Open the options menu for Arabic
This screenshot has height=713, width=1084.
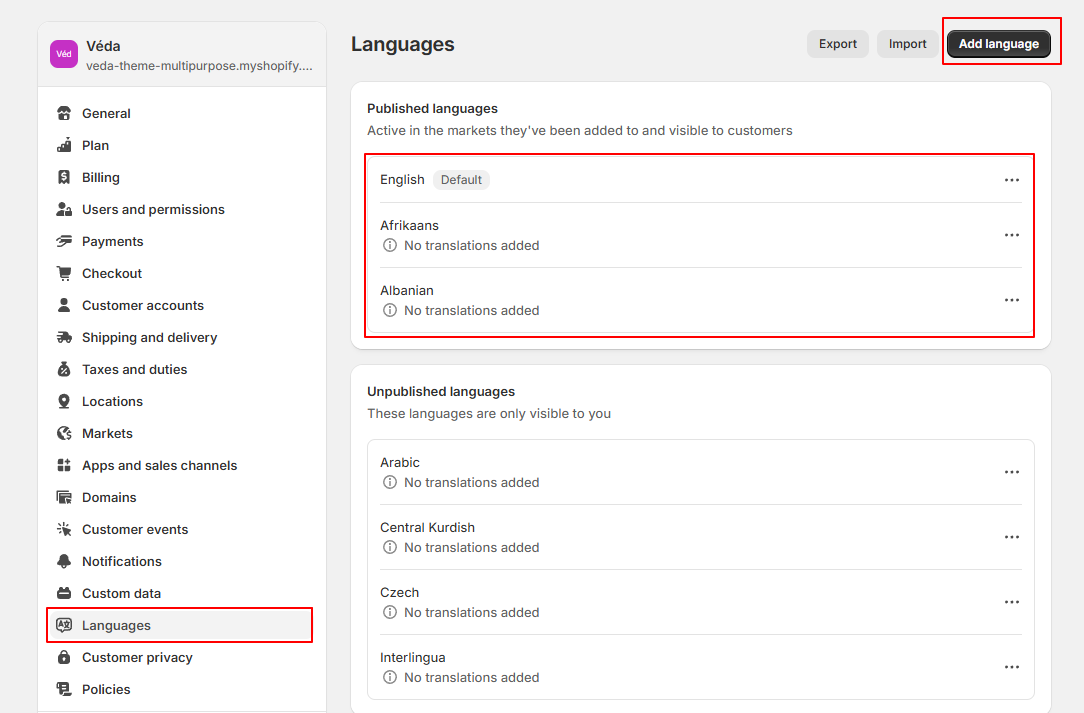pos(1011,472)
